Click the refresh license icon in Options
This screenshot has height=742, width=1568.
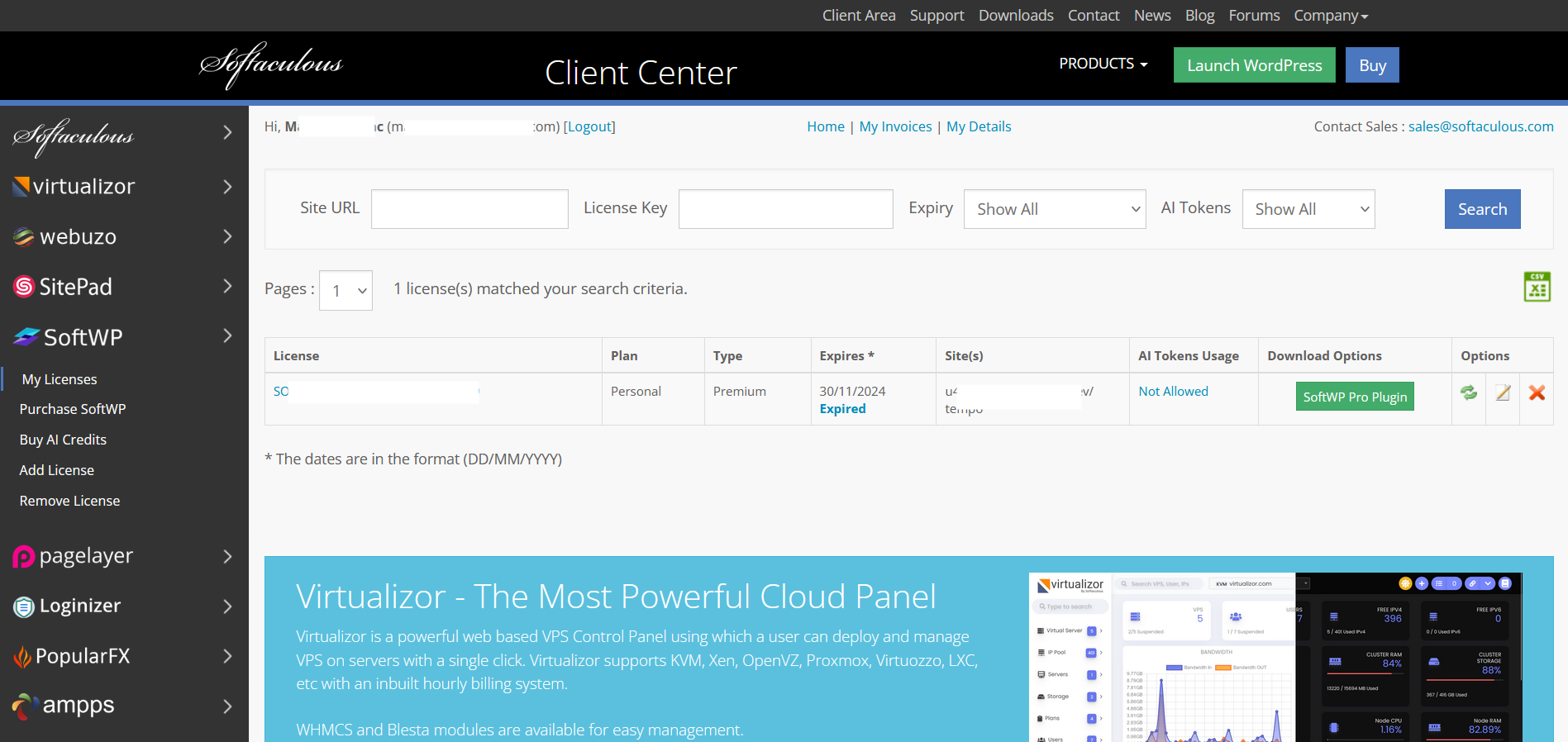(1469, 393)
